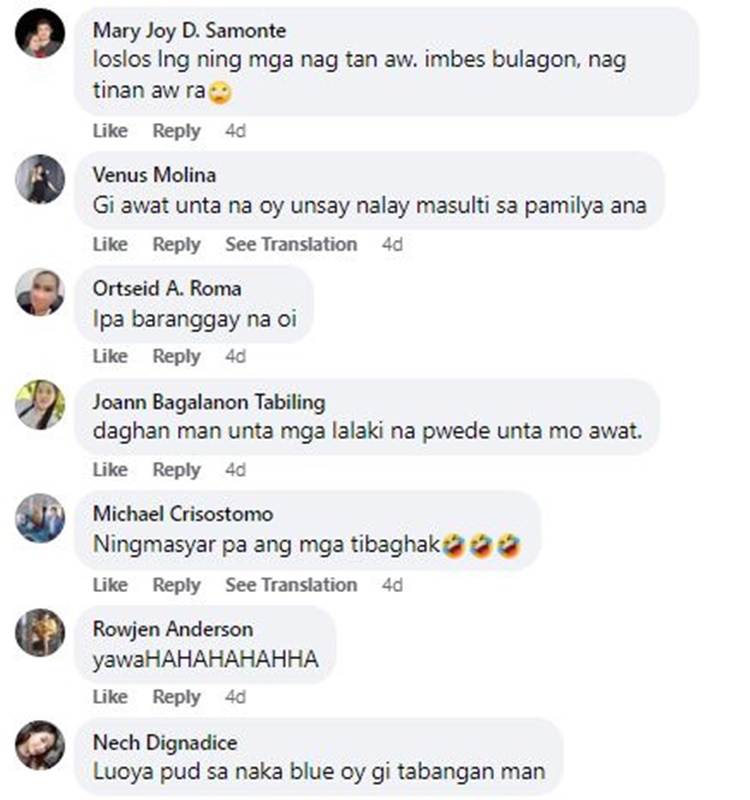750x800 pixels.
Task: See translation of Michael Crisostomo's comment
Action: pos(291,585)
